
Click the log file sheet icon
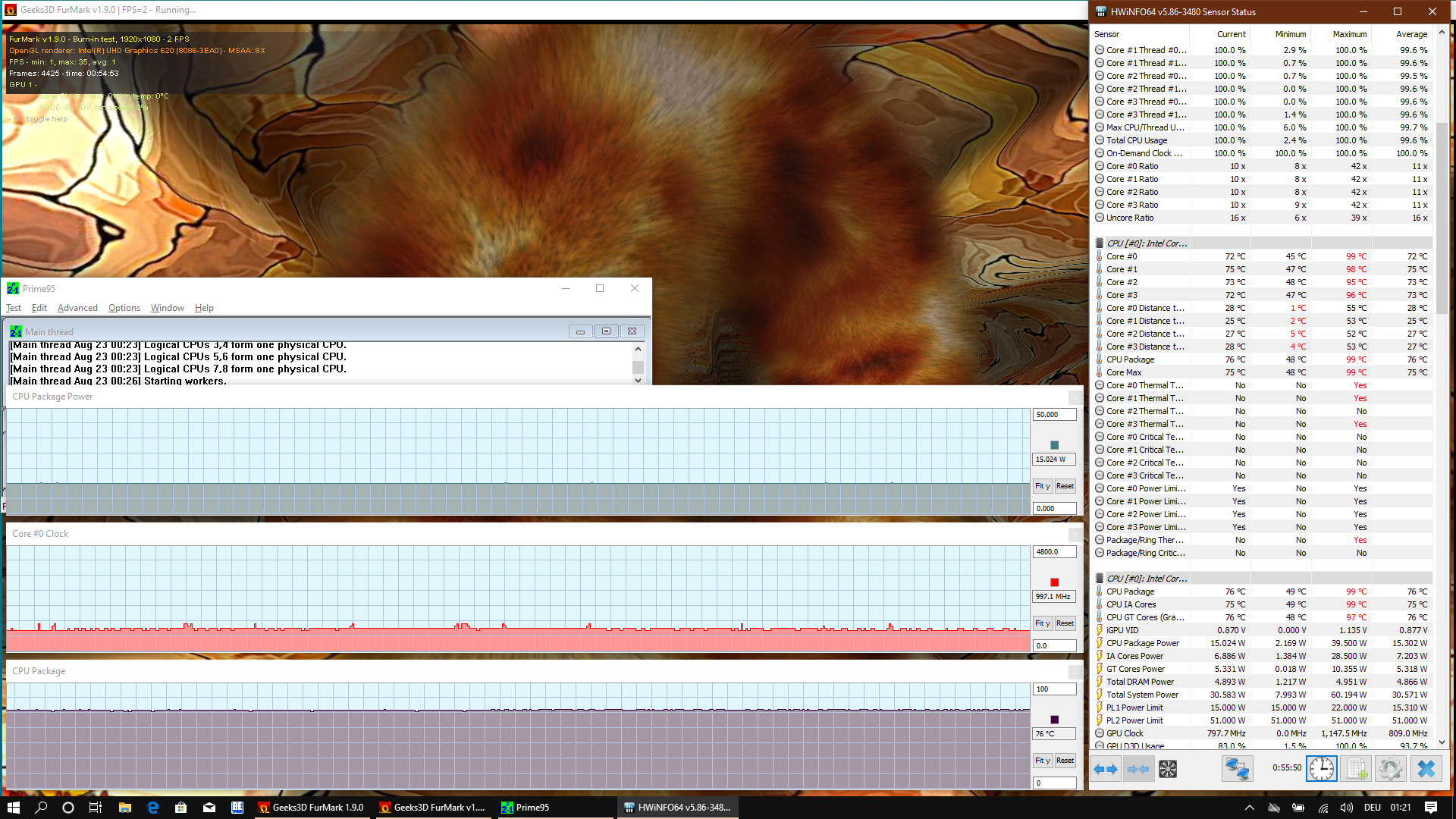(x=1357, y=769)
